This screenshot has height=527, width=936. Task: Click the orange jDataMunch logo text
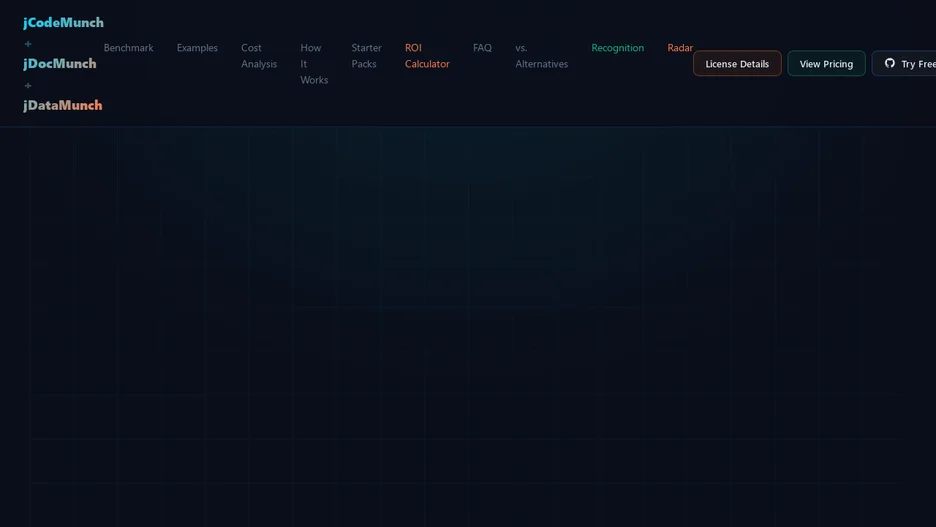[x=63, y=106]
